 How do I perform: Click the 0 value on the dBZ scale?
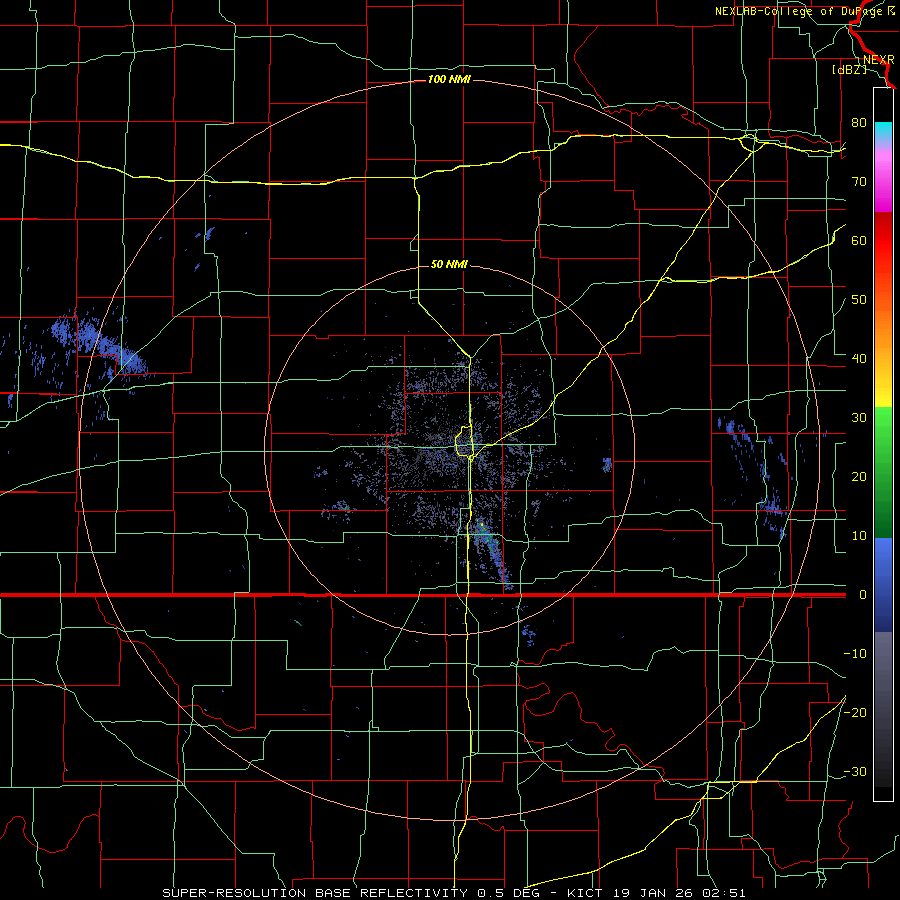(x=863, y=595)
